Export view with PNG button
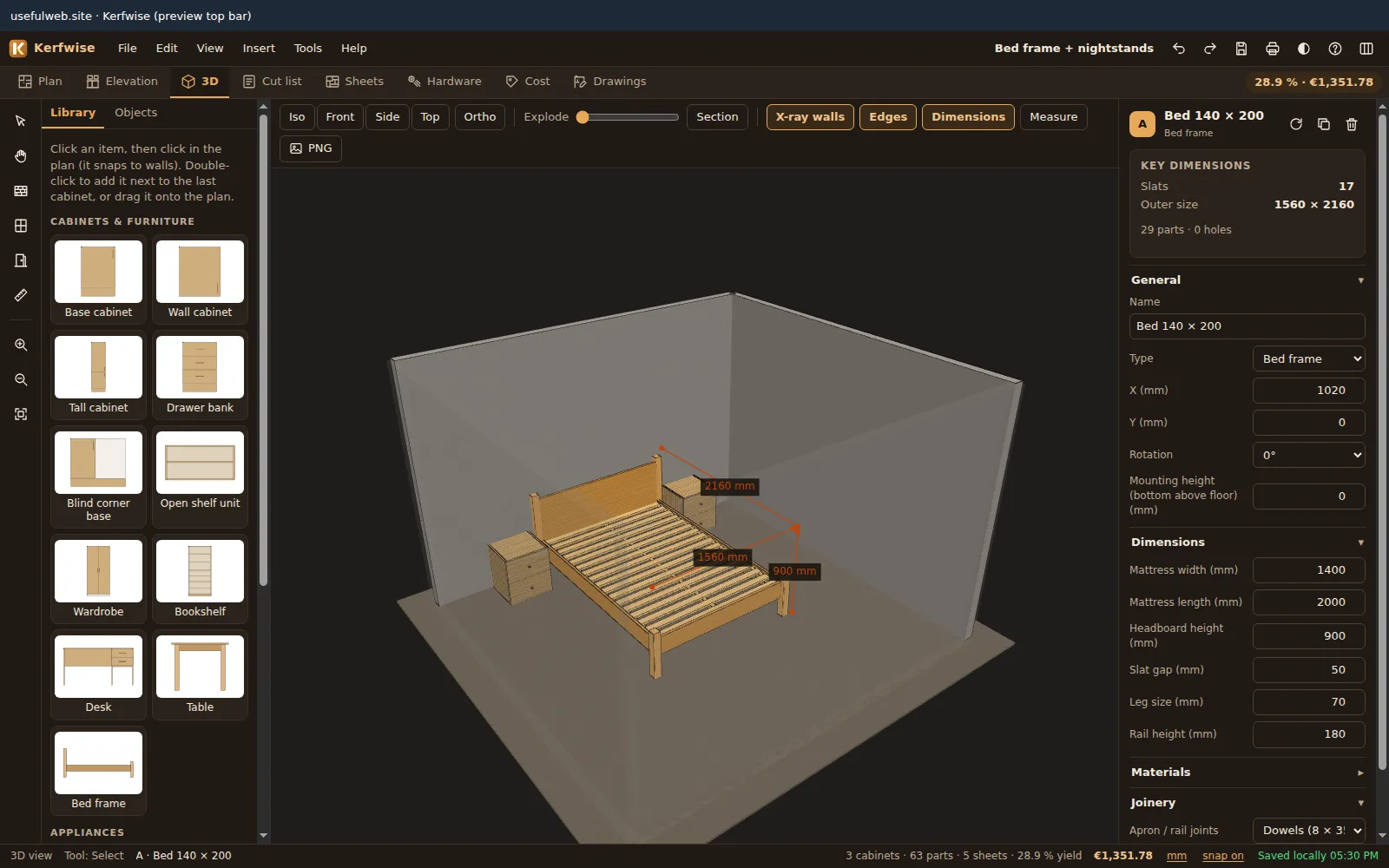Image resolution: width=1389 pixels, height=868 pixels. point(311,148)
